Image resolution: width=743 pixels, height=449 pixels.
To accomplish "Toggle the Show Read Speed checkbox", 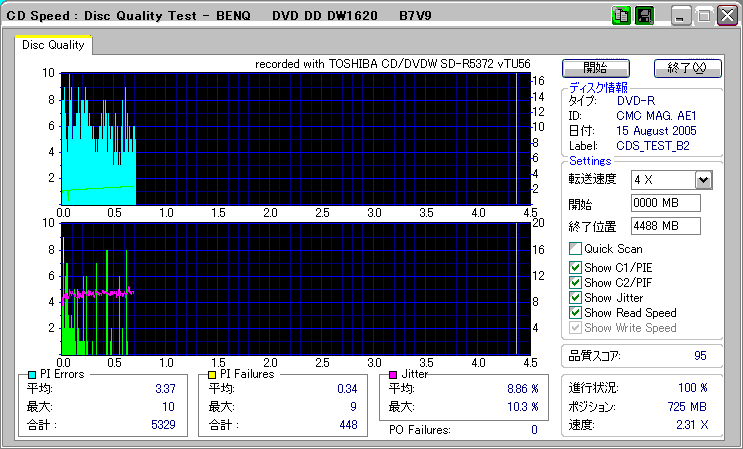I will (575, 313).
